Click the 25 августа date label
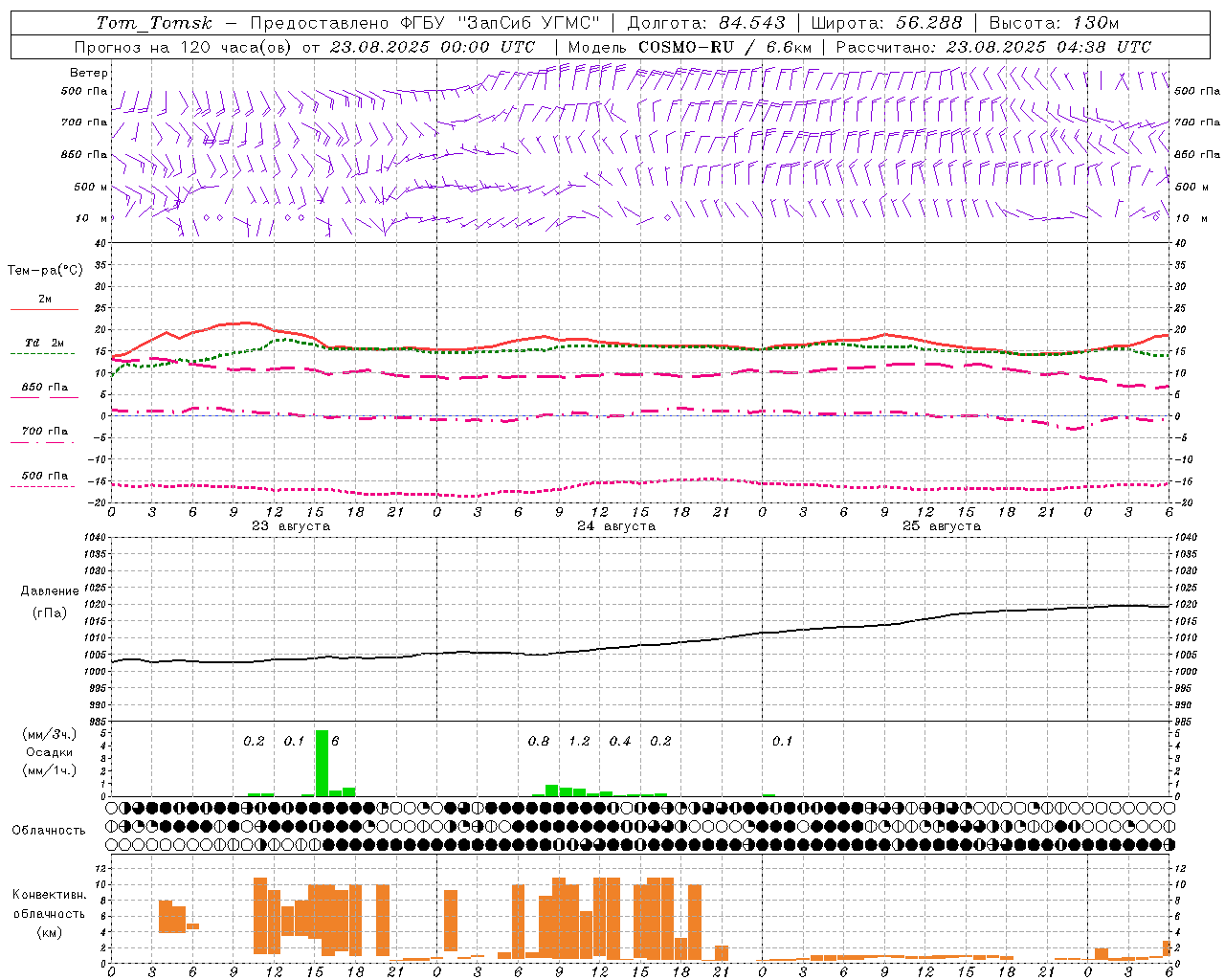Image resolution: width=1225 pixels, height=980 pixels. pyautogui.click(x=942, y=526)
